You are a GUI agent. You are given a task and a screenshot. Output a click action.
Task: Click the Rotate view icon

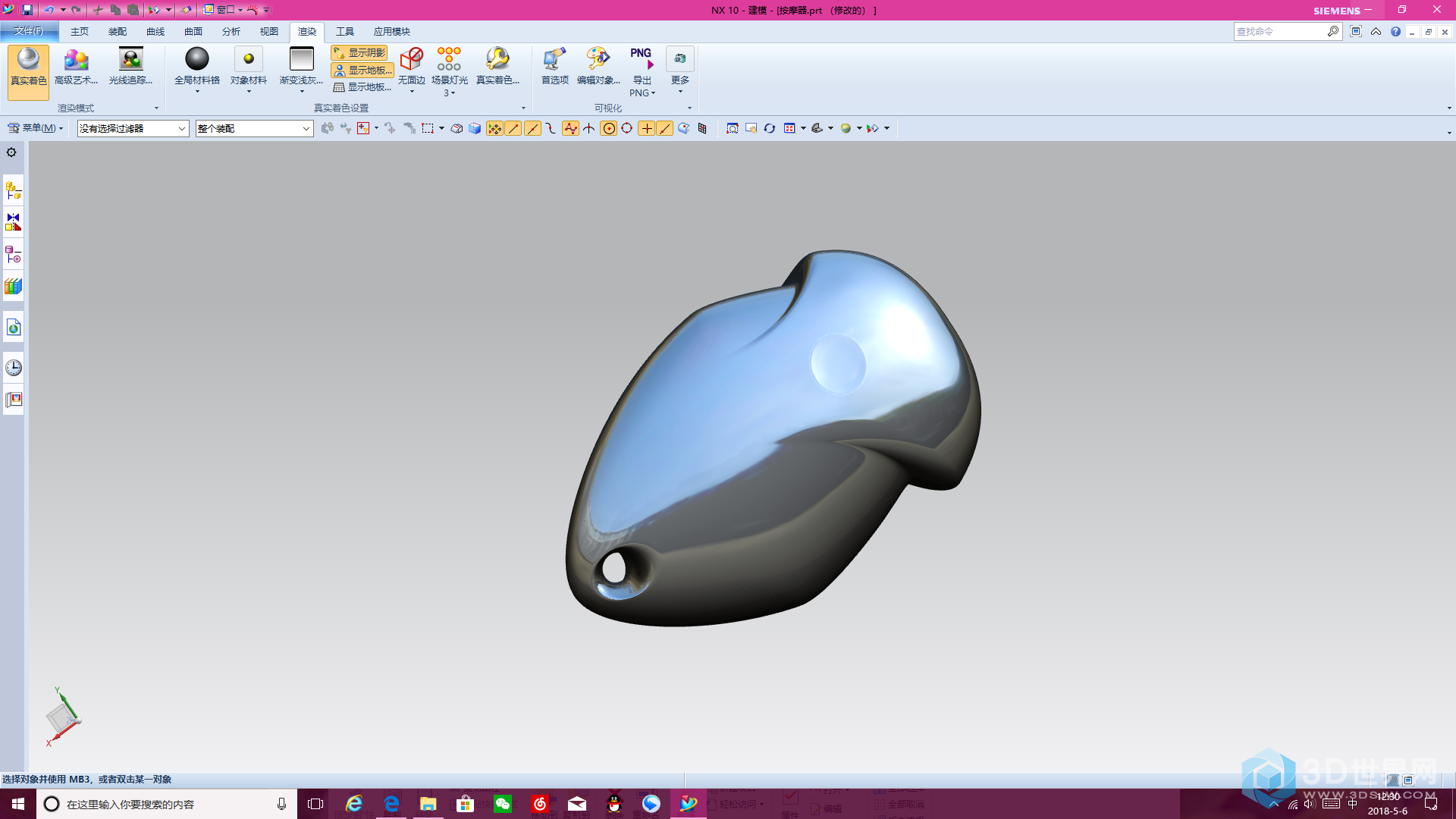point(770,128)
